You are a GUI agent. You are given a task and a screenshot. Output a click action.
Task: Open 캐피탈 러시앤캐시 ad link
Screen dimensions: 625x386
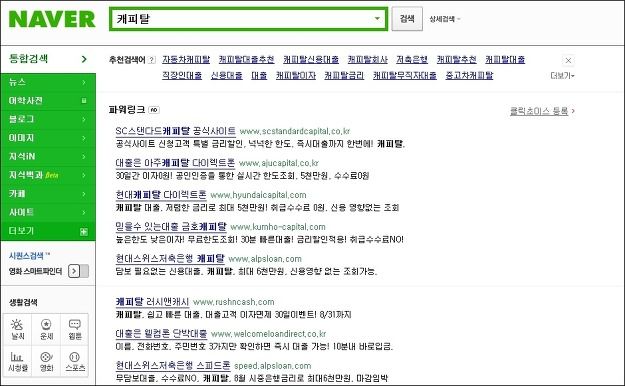152,301
